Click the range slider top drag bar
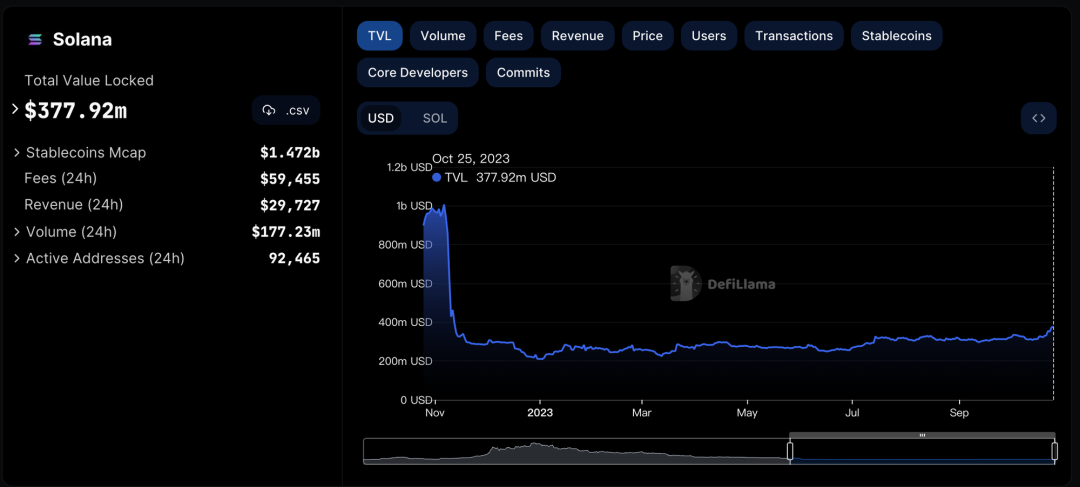This screenshot has height=487, width=1080. pos(922,435)
